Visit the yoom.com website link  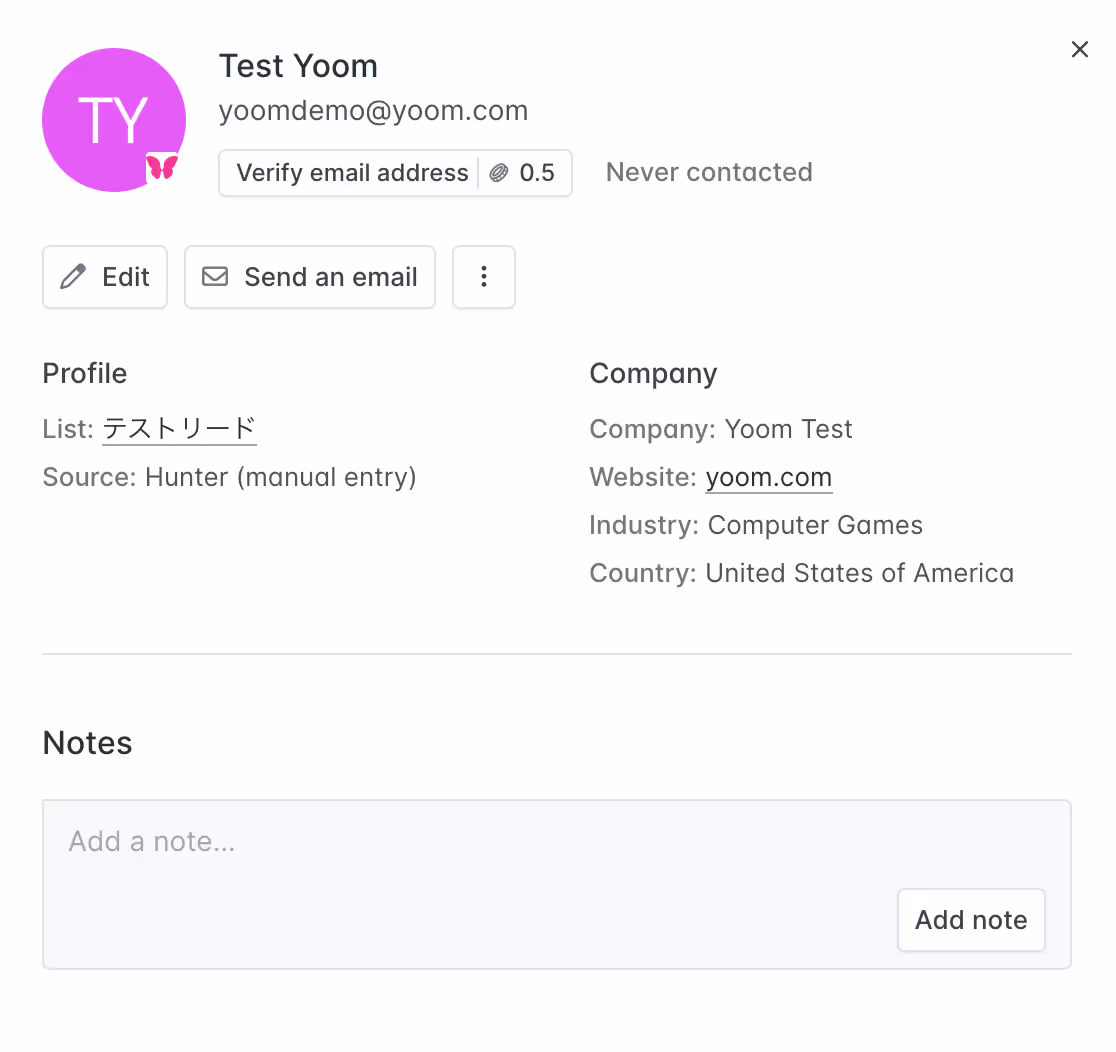tap(768, 477)
